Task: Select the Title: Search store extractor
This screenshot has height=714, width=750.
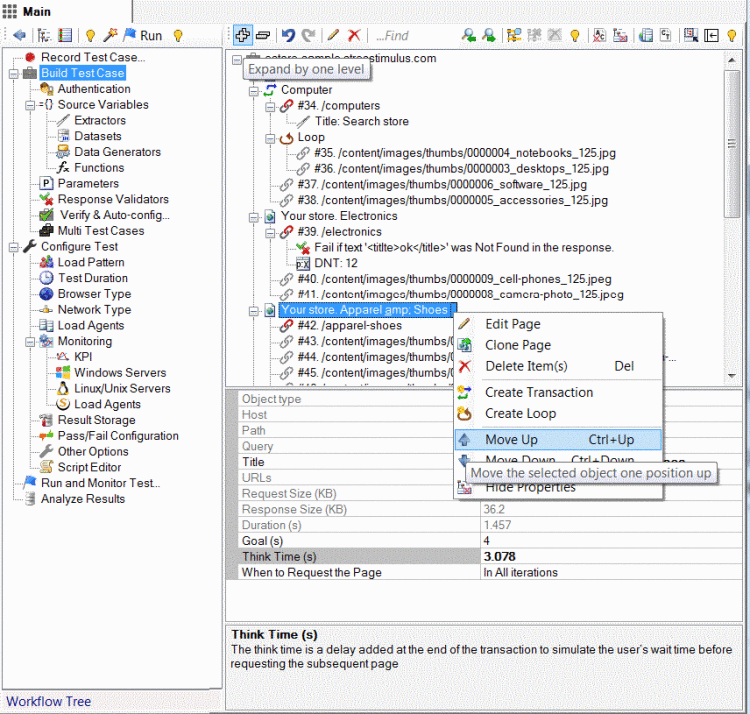Action: coord(362,121)
